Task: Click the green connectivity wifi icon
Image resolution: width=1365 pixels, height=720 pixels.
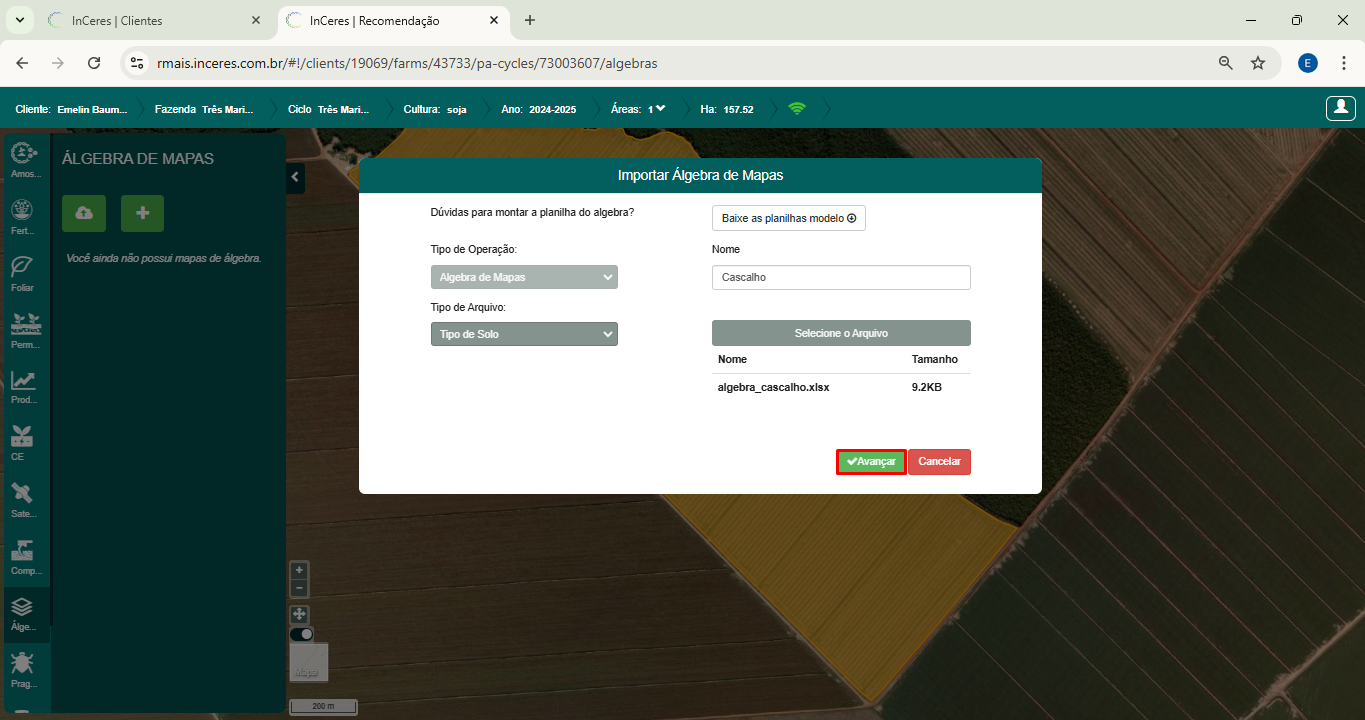Action: [797, 109]
